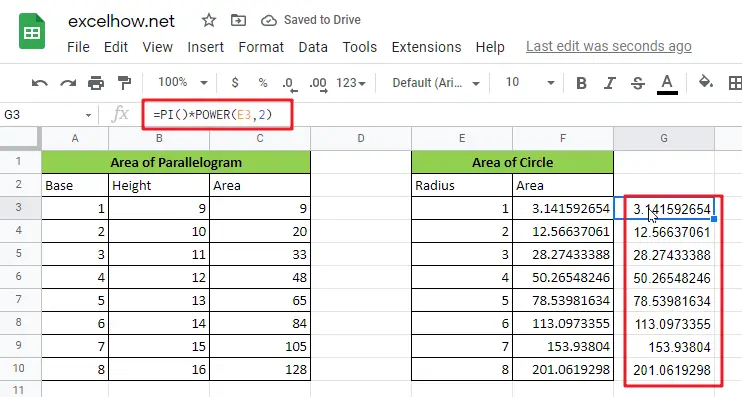Select column G header

pyautogui.click(x=664, y=138)
